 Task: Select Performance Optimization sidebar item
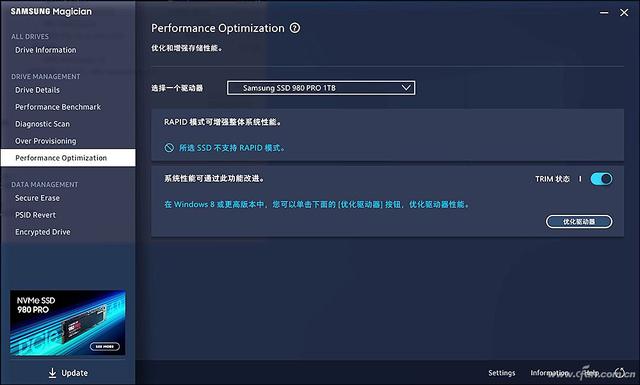click(68, 158)
